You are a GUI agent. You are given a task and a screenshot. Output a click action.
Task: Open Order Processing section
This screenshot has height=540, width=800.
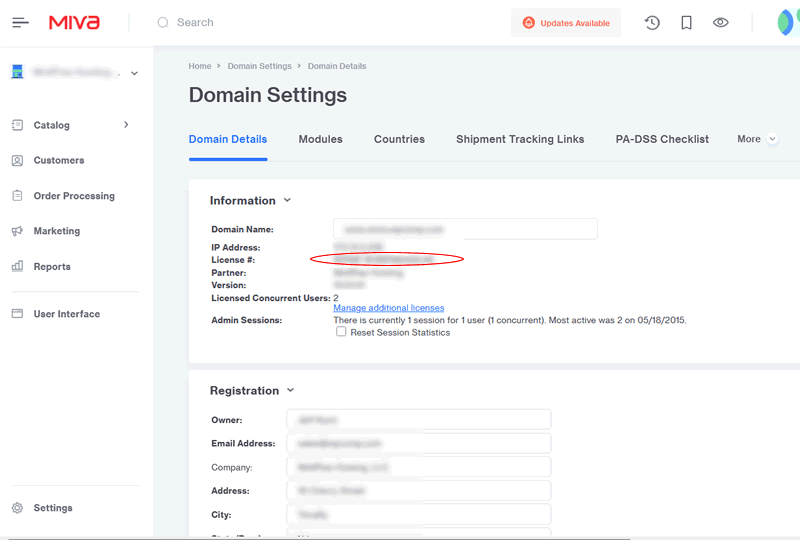74,196
